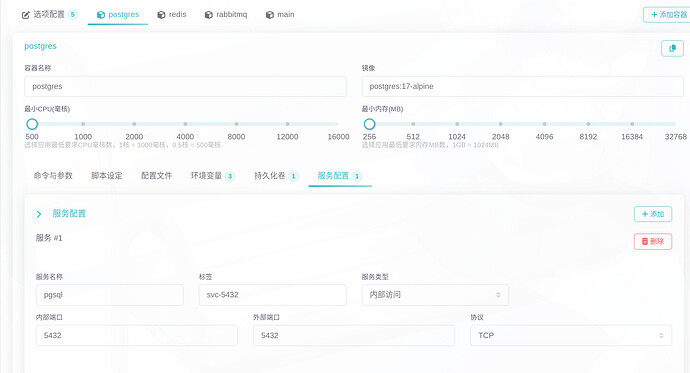
Task: Click the copy container icon button
Action: click(672, 48)
